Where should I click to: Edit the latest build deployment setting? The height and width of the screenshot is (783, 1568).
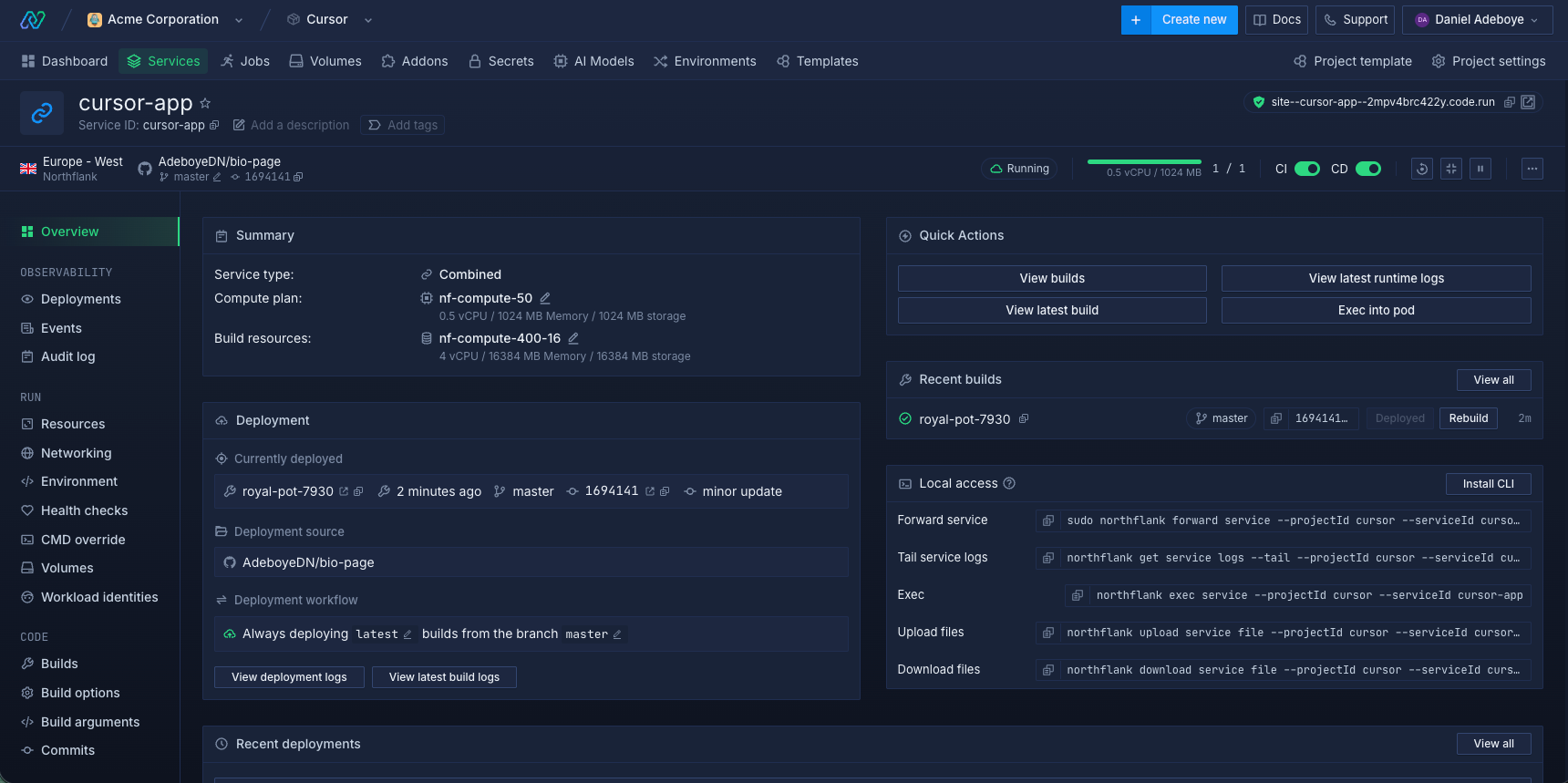[x=407, y=634]
